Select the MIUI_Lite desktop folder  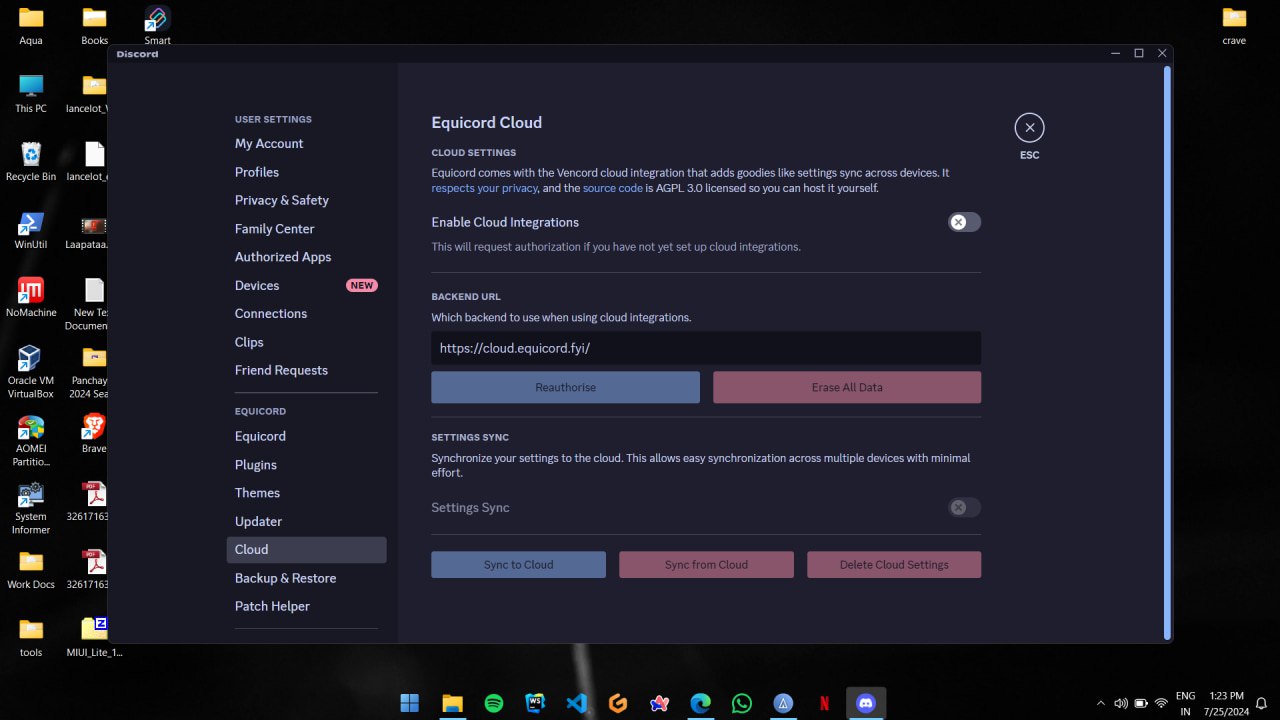(95, 637)
